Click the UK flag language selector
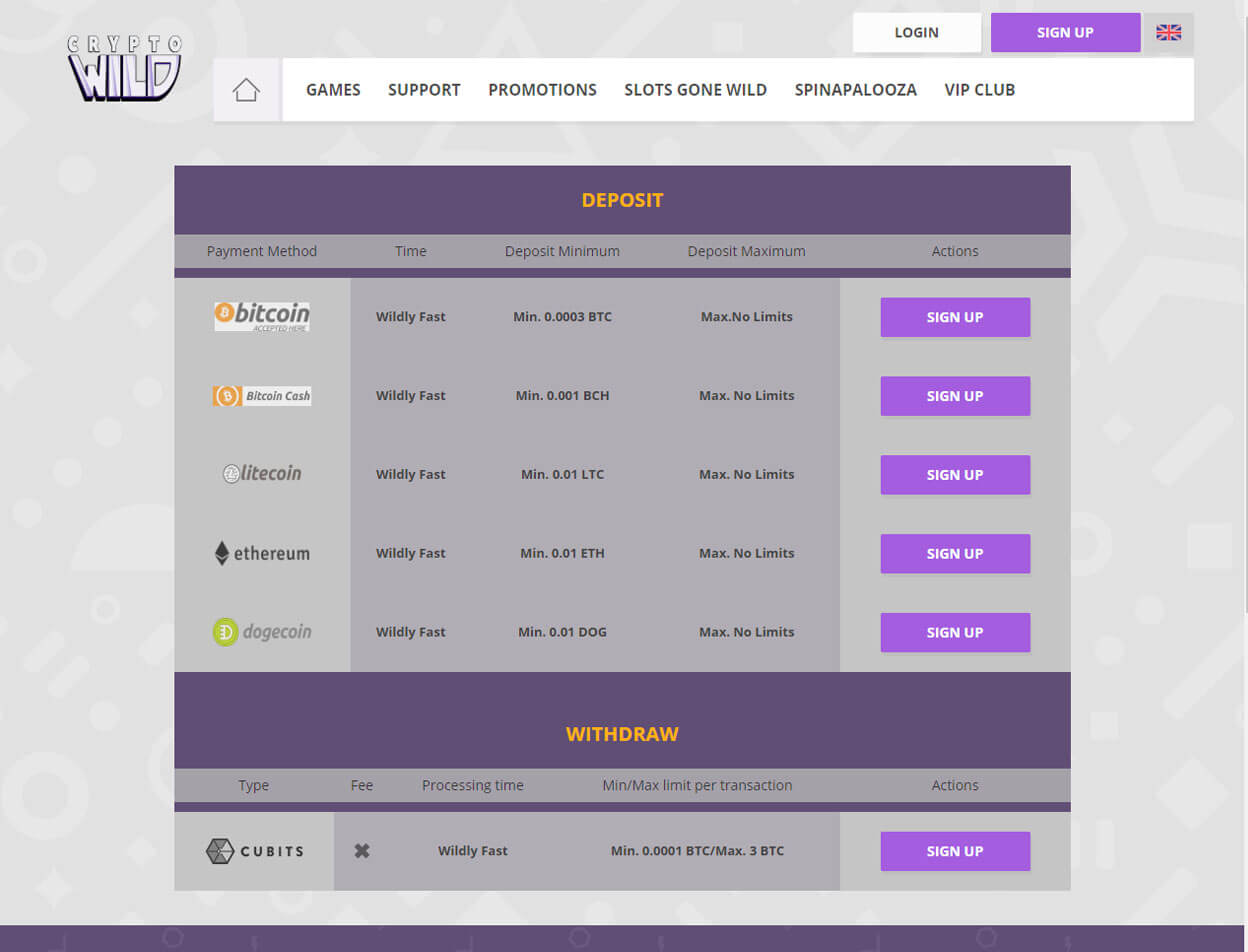 click(1168, 32)
